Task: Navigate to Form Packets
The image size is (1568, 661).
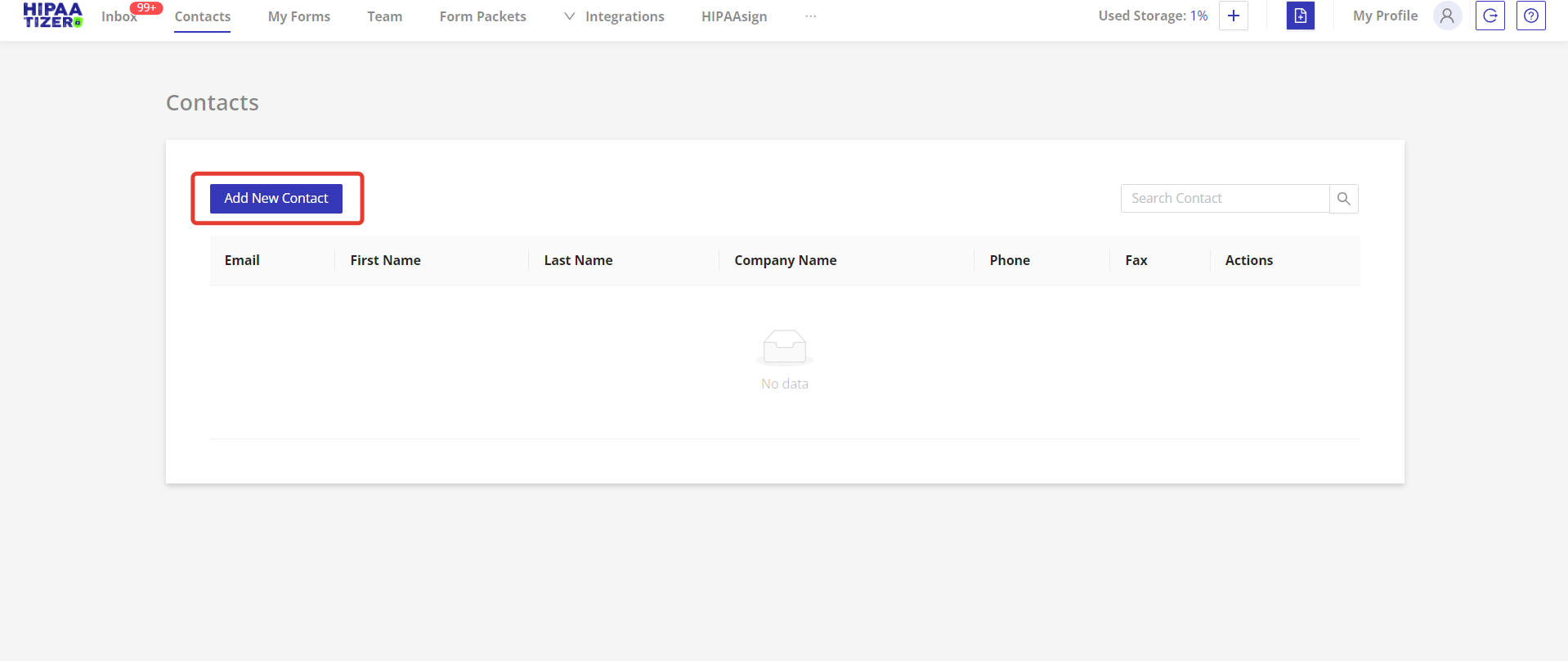Action: pyautogui.click(x=482, y=16)
